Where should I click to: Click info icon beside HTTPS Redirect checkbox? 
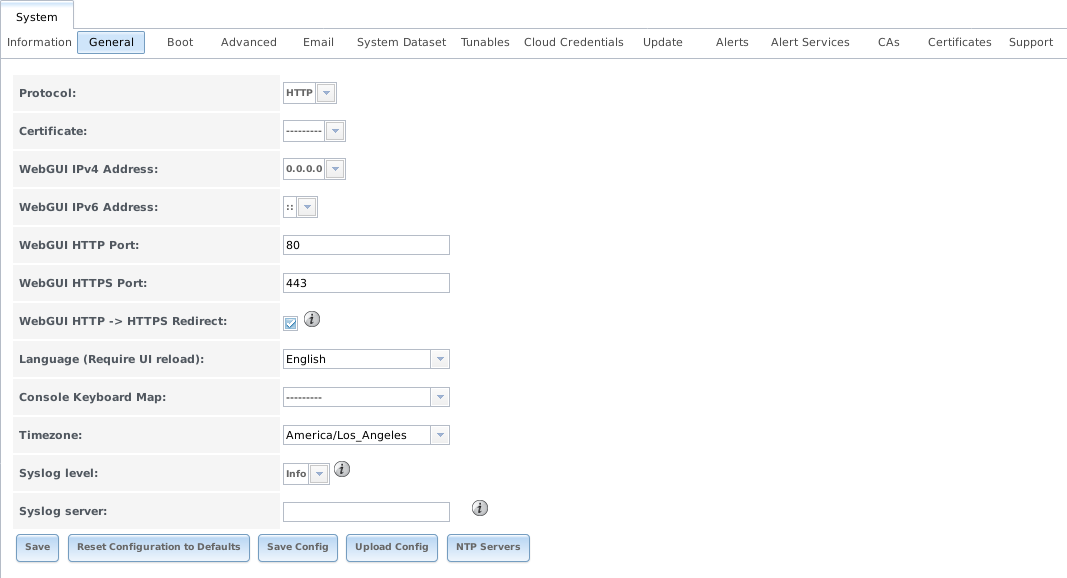pyautogui.click(x=311, y=320)
